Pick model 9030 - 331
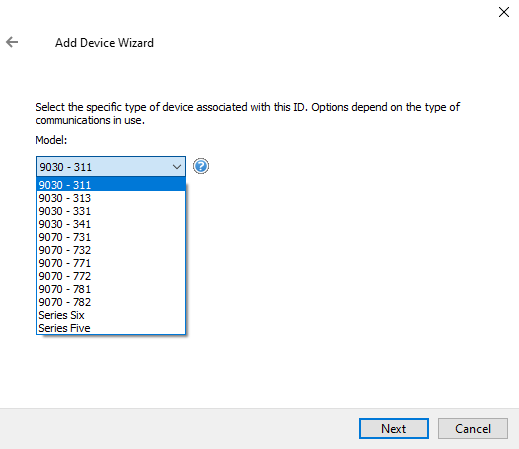519x449 pixels. pos(111,211)
